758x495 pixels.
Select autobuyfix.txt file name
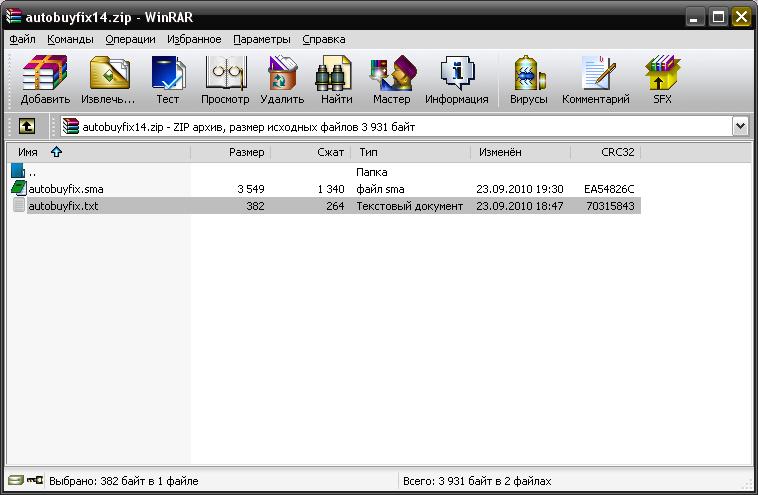(x=63, y=206)
